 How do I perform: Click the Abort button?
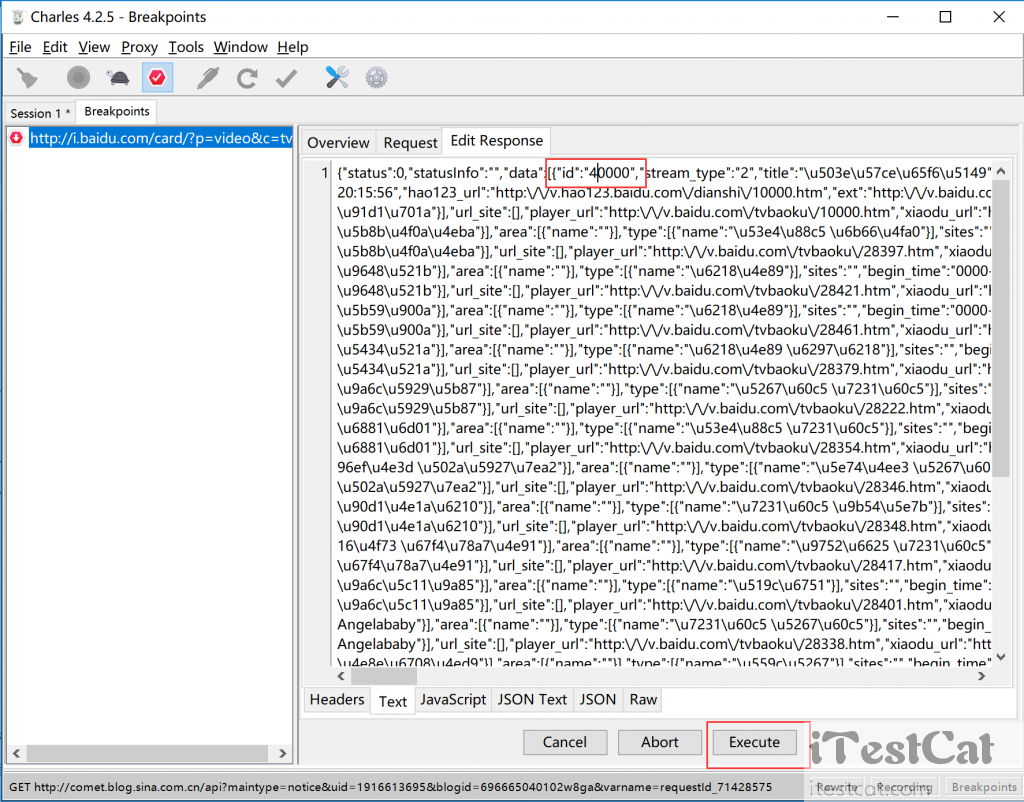pyautogui.click(x=659, y=742)
